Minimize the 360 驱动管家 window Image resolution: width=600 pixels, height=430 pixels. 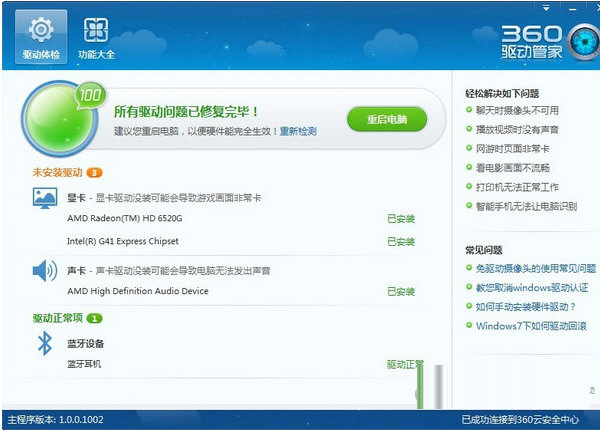572,9
